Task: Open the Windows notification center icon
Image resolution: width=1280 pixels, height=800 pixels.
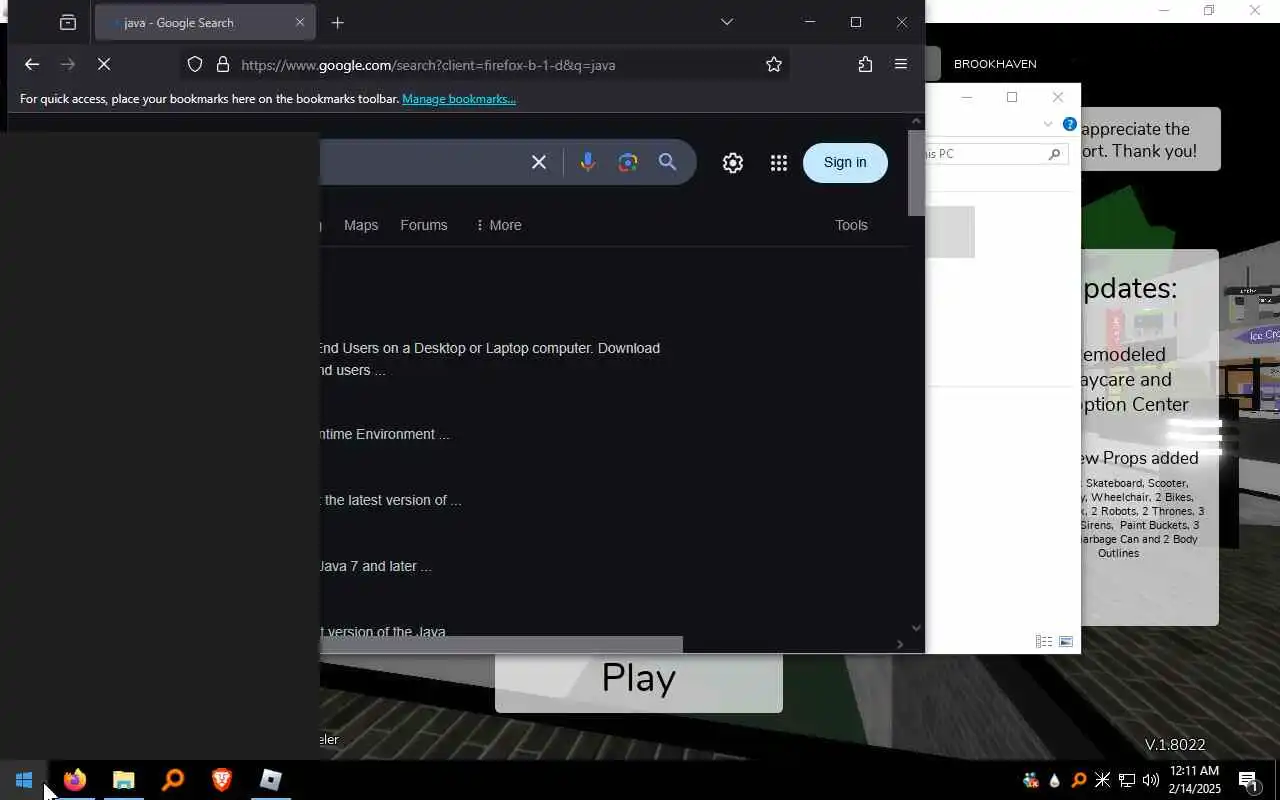Action: click(x=1249, y=780)
